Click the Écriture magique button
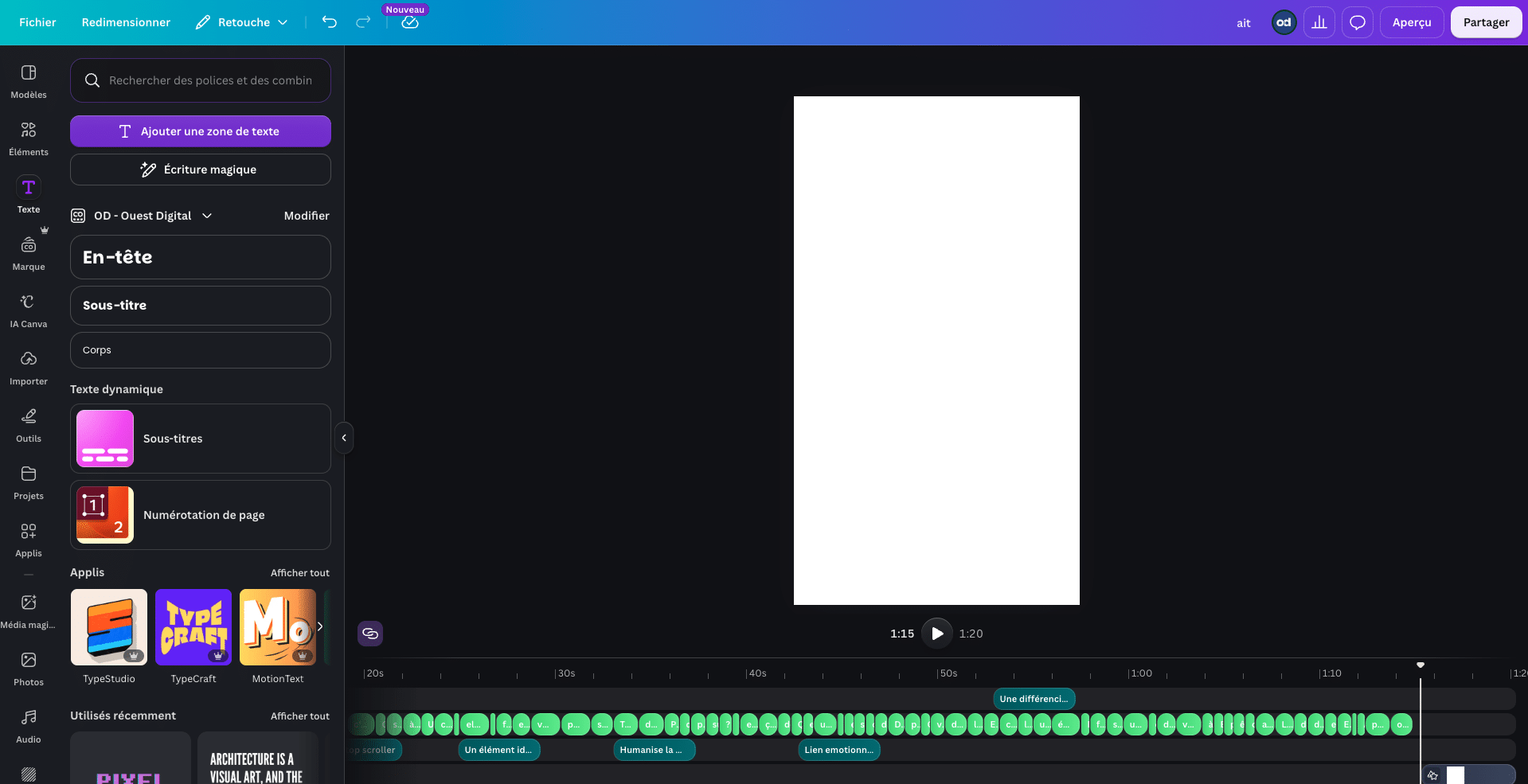Screen dimensions: 1528x784 [201, 170]
